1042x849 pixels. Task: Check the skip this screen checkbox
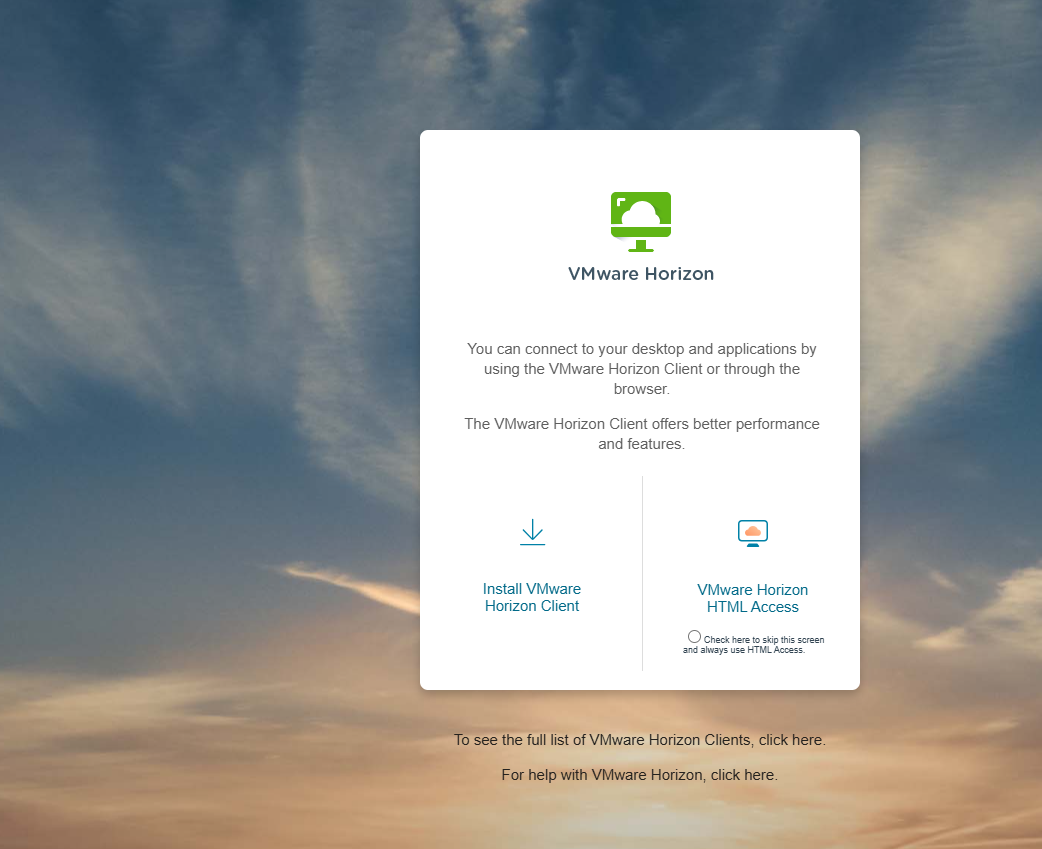point(694,636)
